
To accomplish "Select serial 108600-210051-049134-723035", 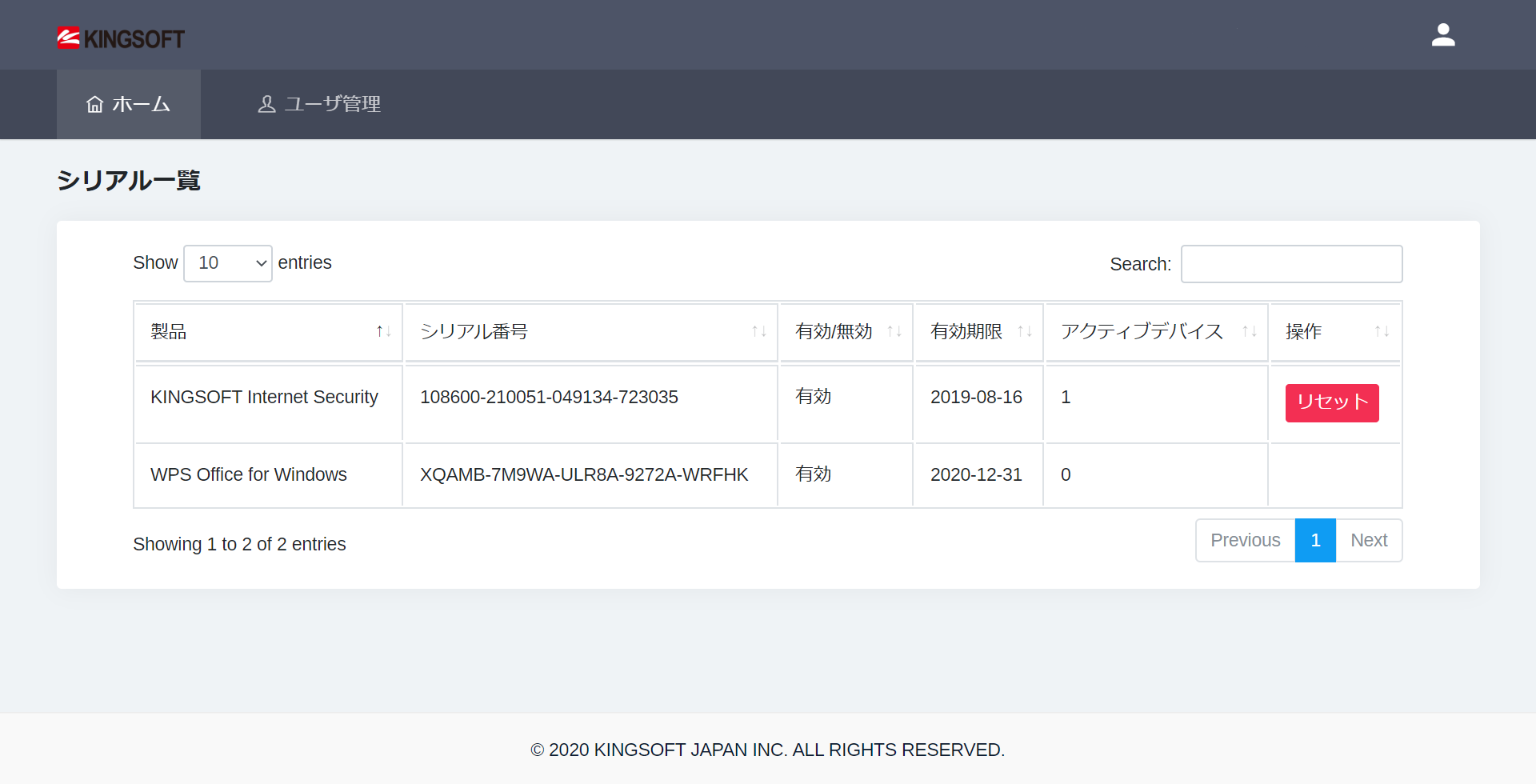I will coord(549,397).
